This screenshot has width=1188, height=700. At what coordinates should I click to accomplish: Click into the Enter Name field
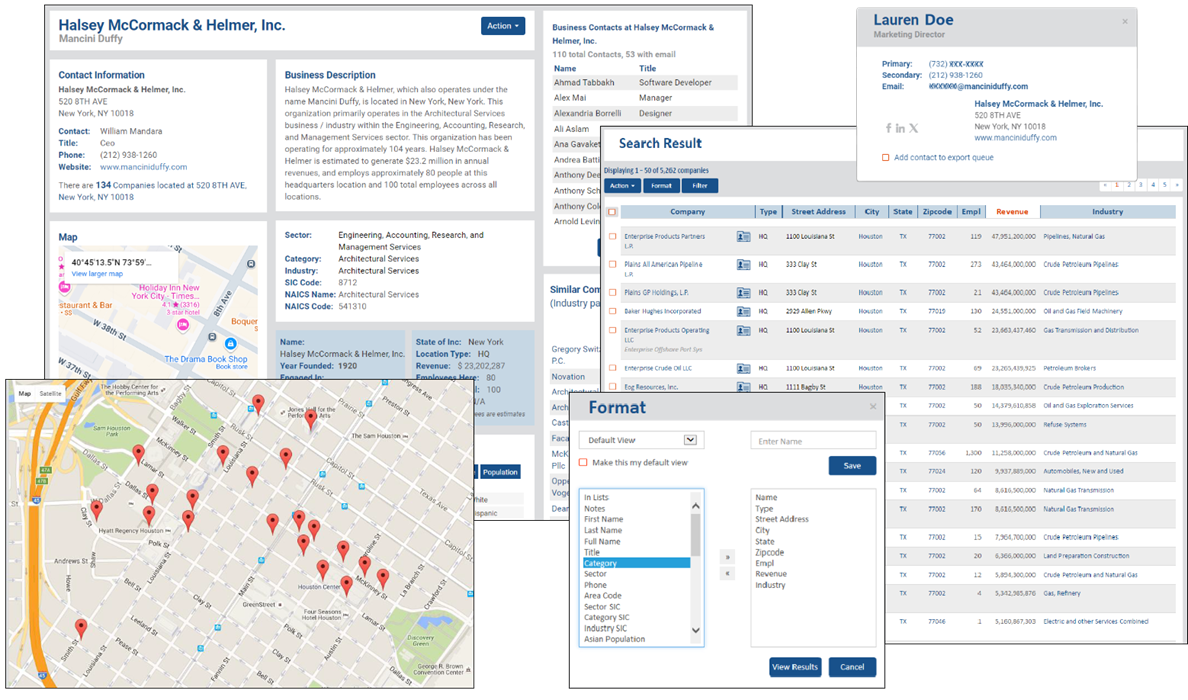tap(813, 441)
